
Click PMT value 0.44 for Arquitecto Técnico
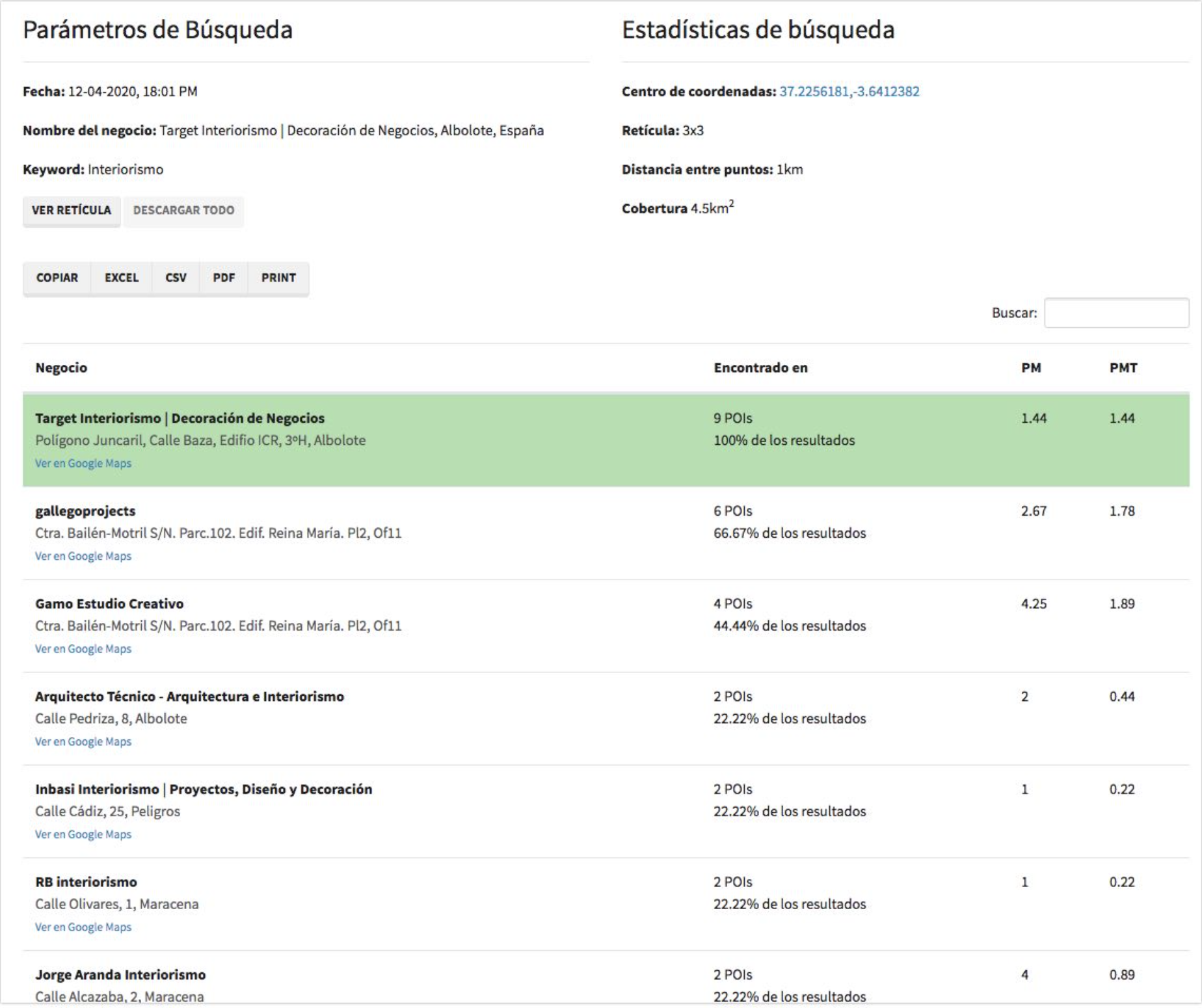(x=1122, y=697)
